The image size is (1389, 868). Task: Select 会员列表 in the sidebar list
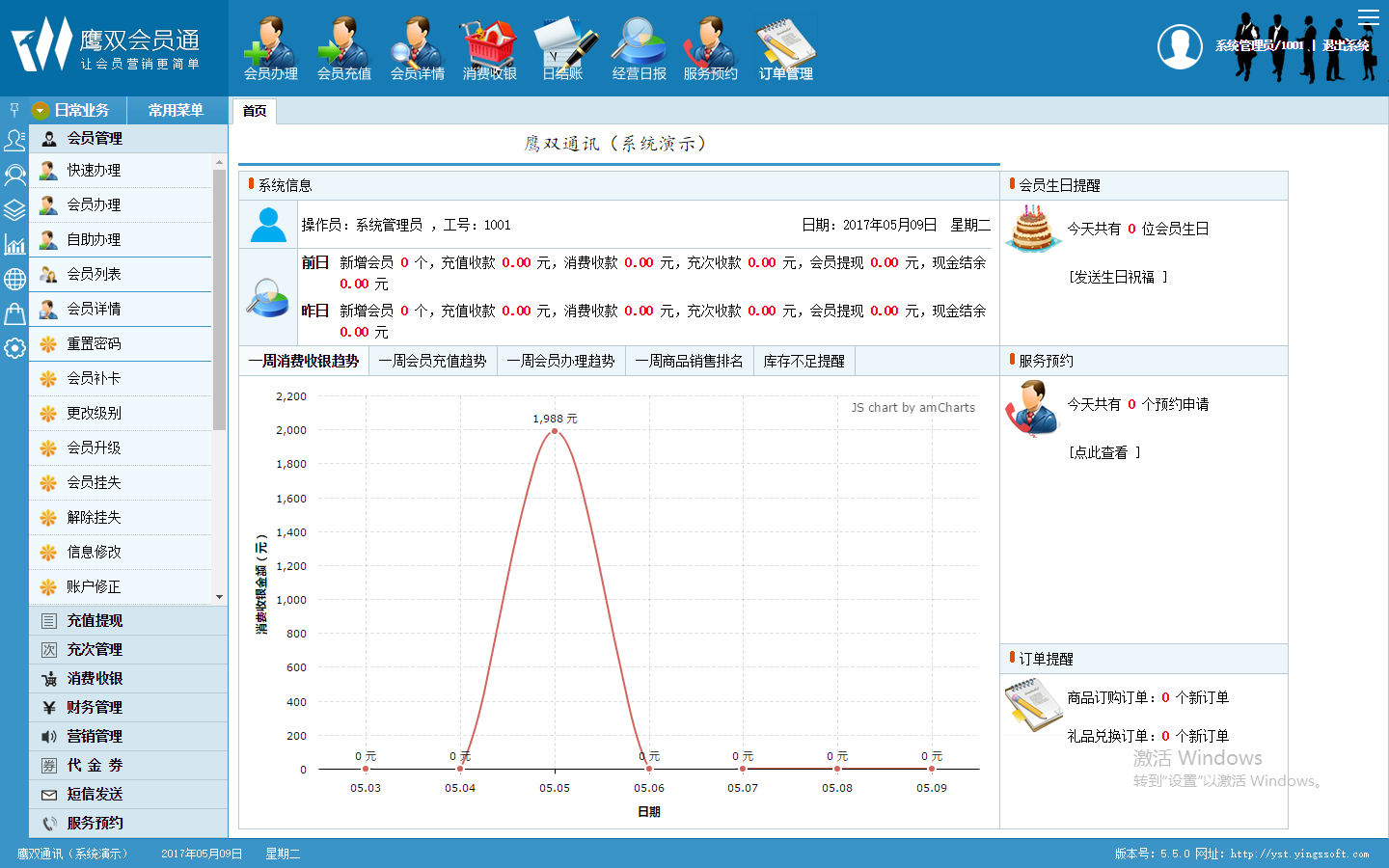(x=94, y=274)
